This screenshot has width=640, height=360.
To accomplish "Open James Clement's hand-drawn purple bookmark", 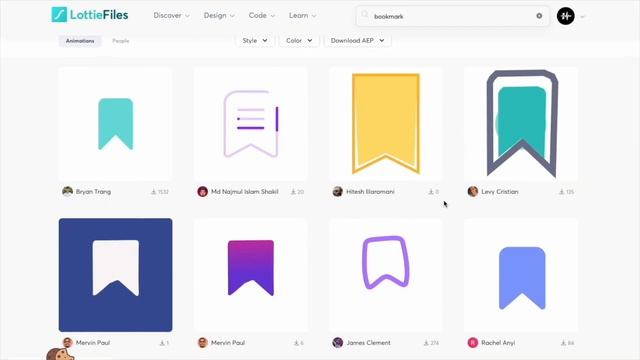I will pos(386,275).
